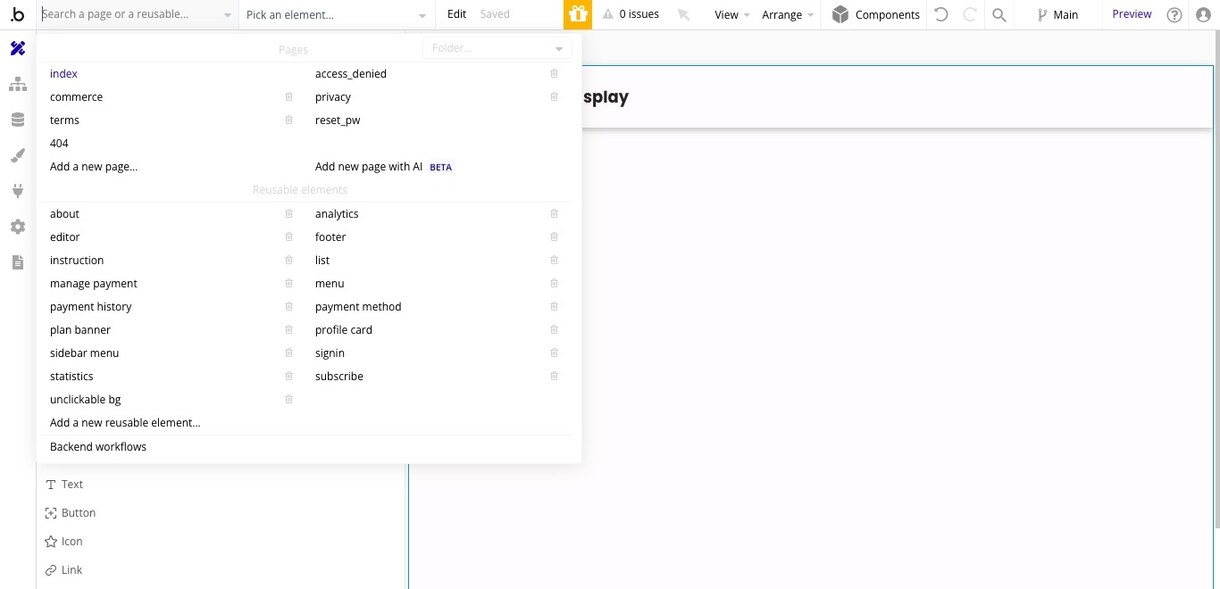Open the editor reusable element
Image resolution: width=1220 pixels, height=589 pixels.
point(65,237)
